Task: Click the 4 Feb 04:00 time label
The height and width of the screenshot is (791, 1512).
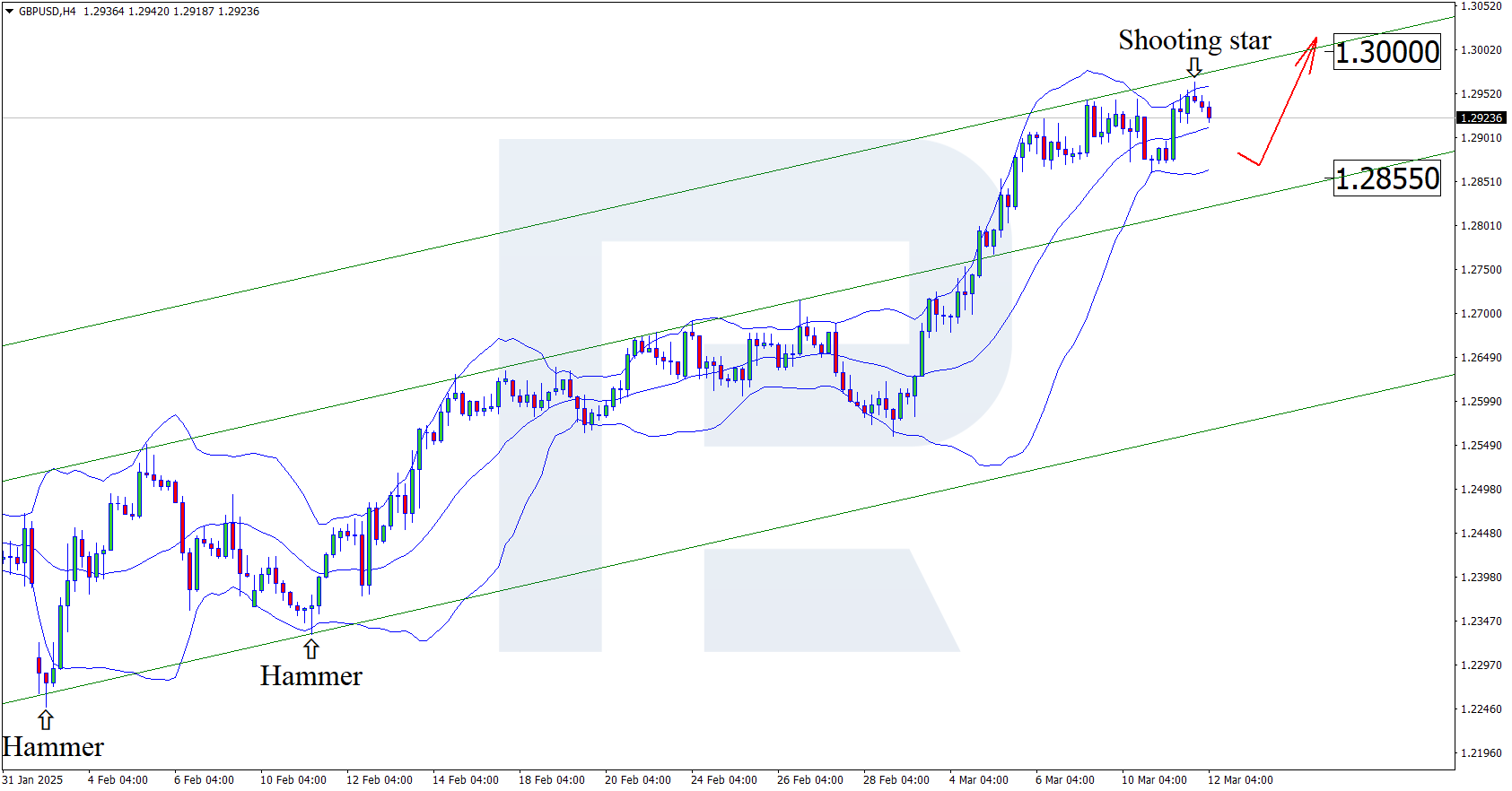Action: [x=118, y=780]
